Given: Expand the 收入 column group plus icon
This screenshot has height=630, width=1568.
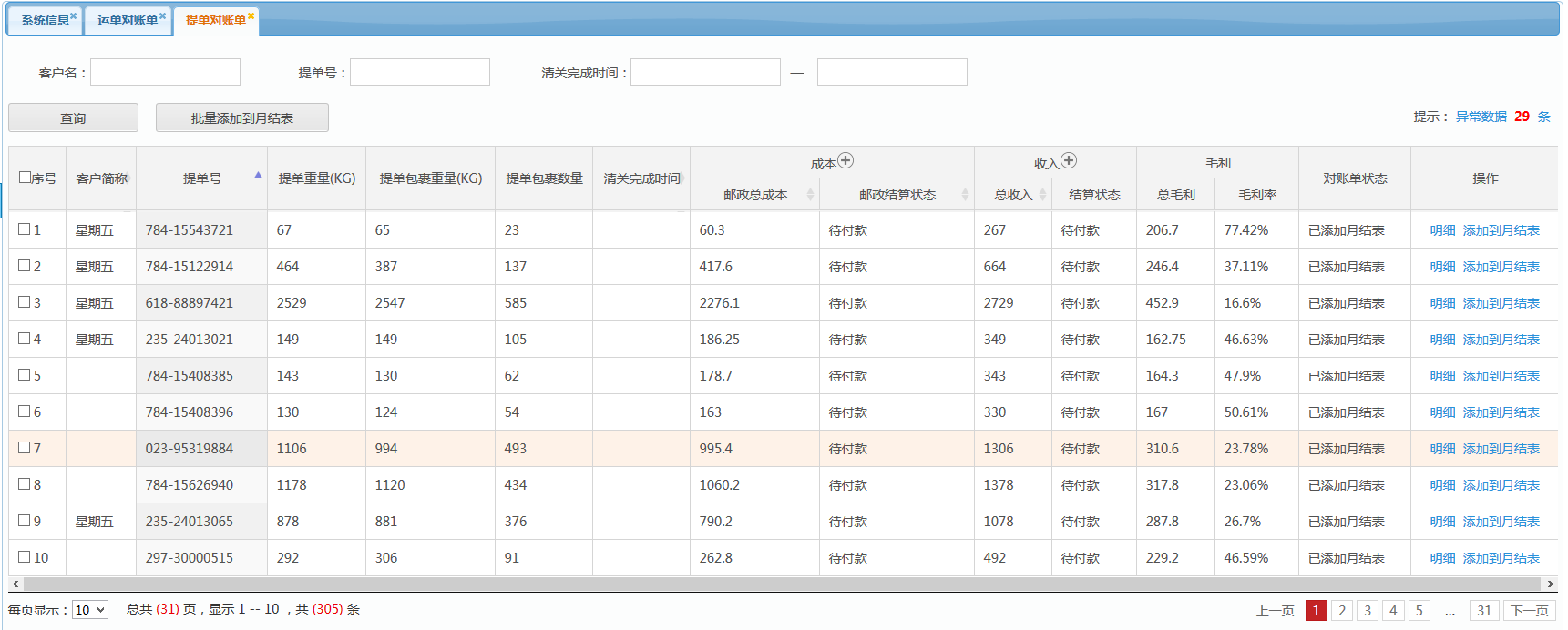Looking at the screenshot, I should click(x=1069, y=161).
